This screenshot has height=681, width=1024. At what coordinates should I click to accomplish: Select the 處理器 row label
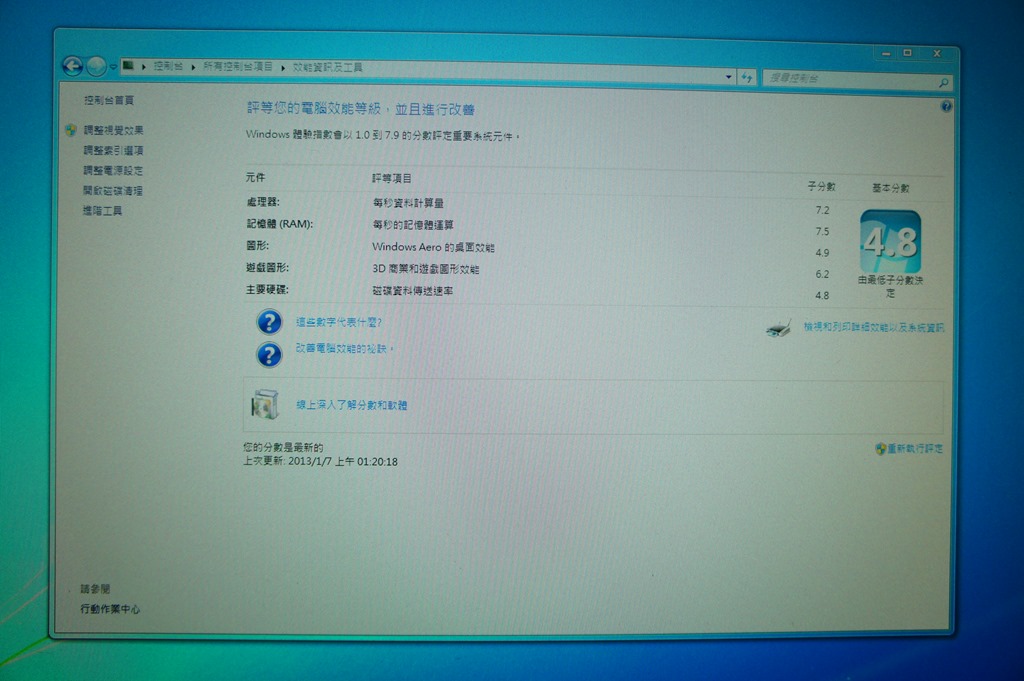(263, 202)
